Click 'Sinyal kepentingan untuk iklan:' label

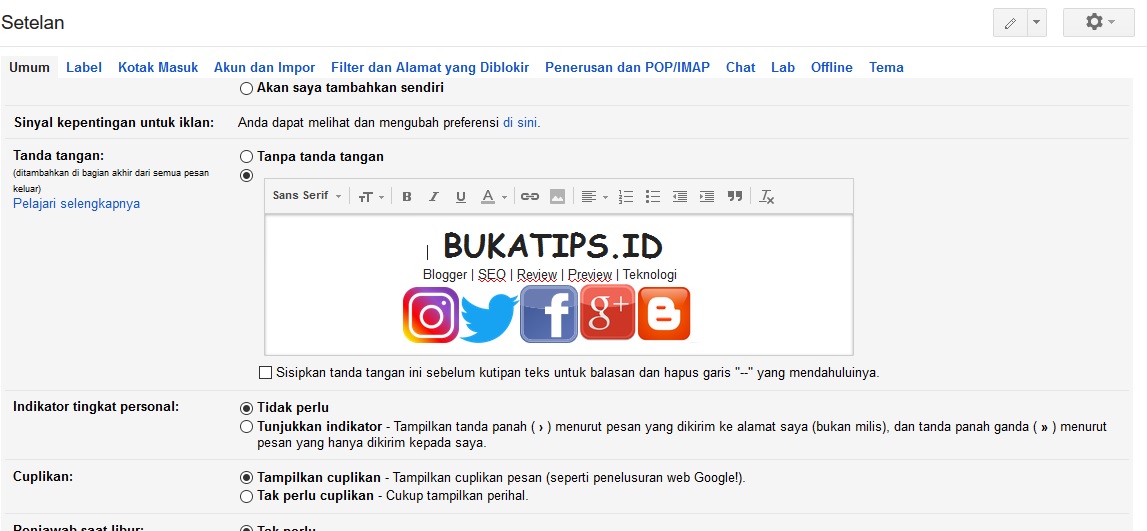coord(113,122)
